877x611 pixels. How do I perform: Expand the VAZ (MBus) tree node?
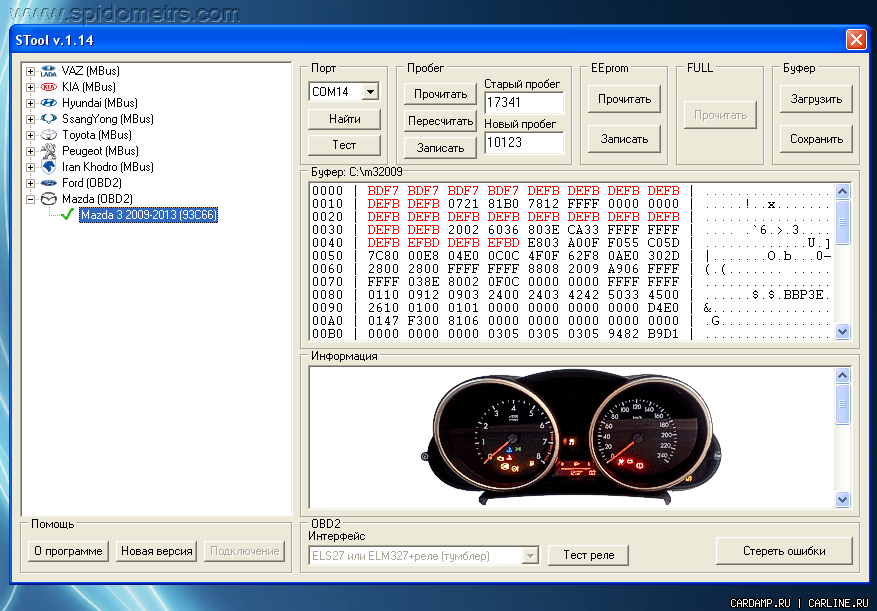pyautogui.click(x=31, y=71)
